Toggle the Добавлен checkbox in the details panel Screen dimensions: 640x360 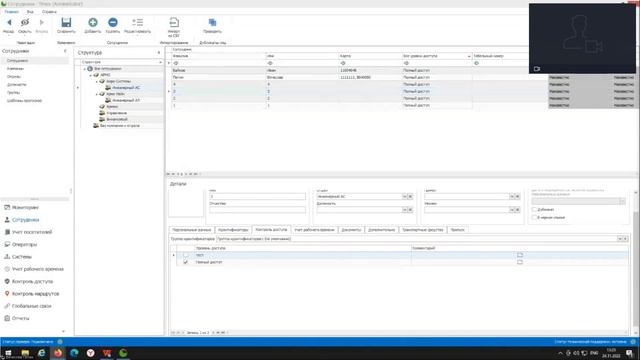[x=534, y=209]
